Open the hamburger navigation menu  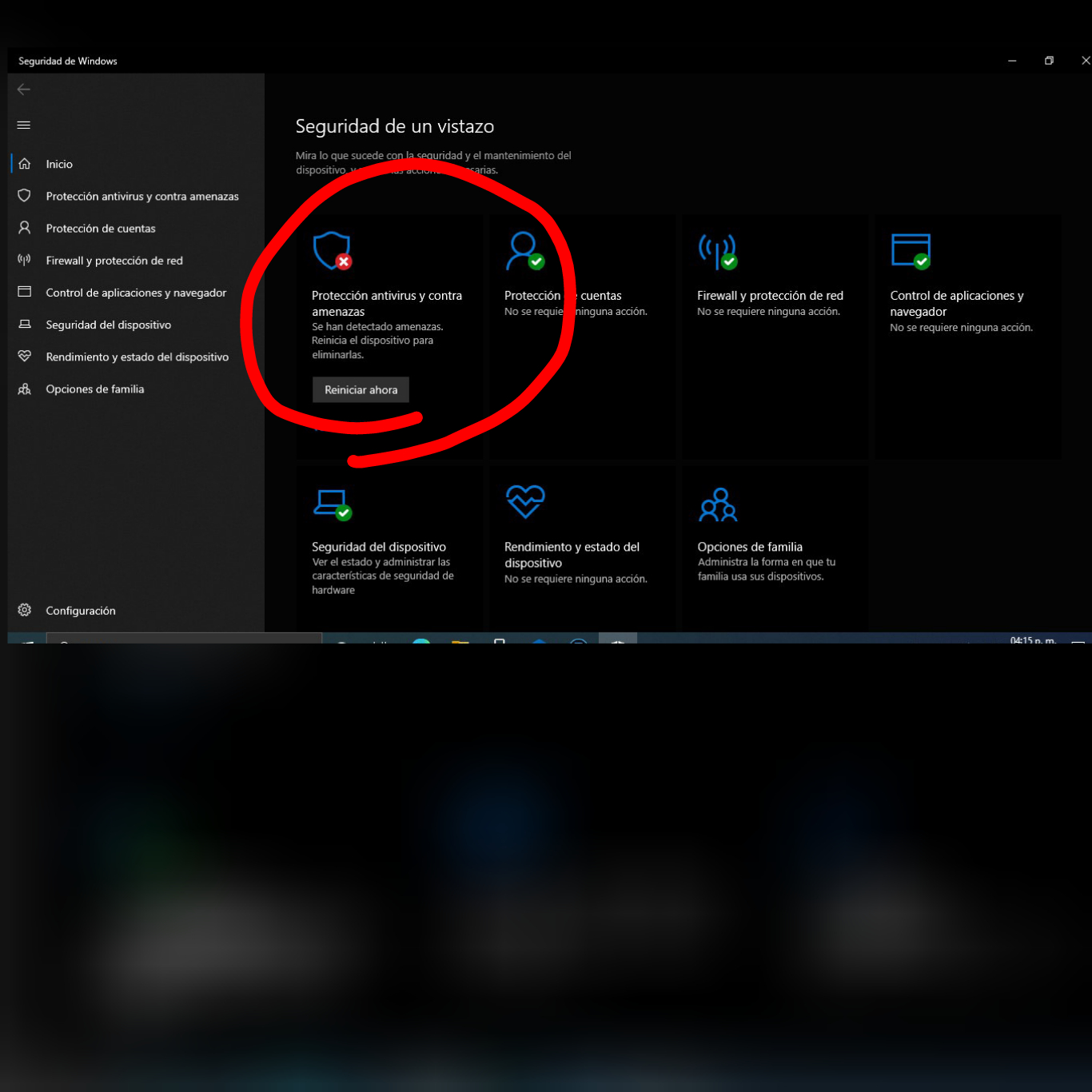(x=24, y=125)
